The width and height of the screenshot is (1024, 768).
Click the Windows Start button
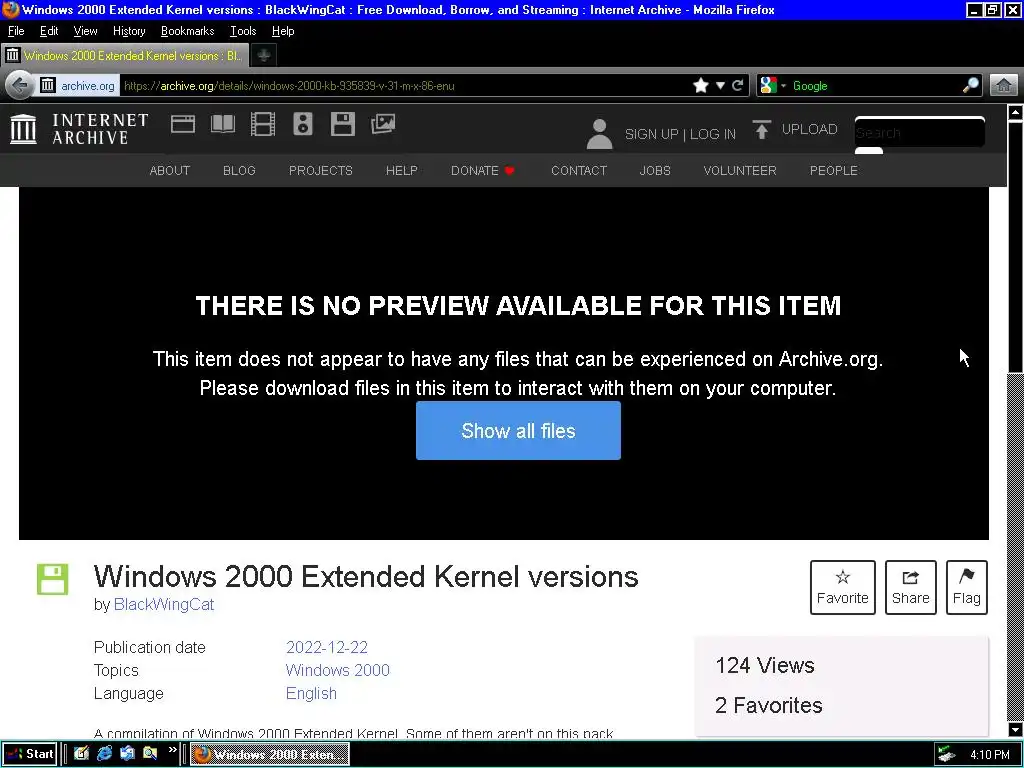point(29,754)
